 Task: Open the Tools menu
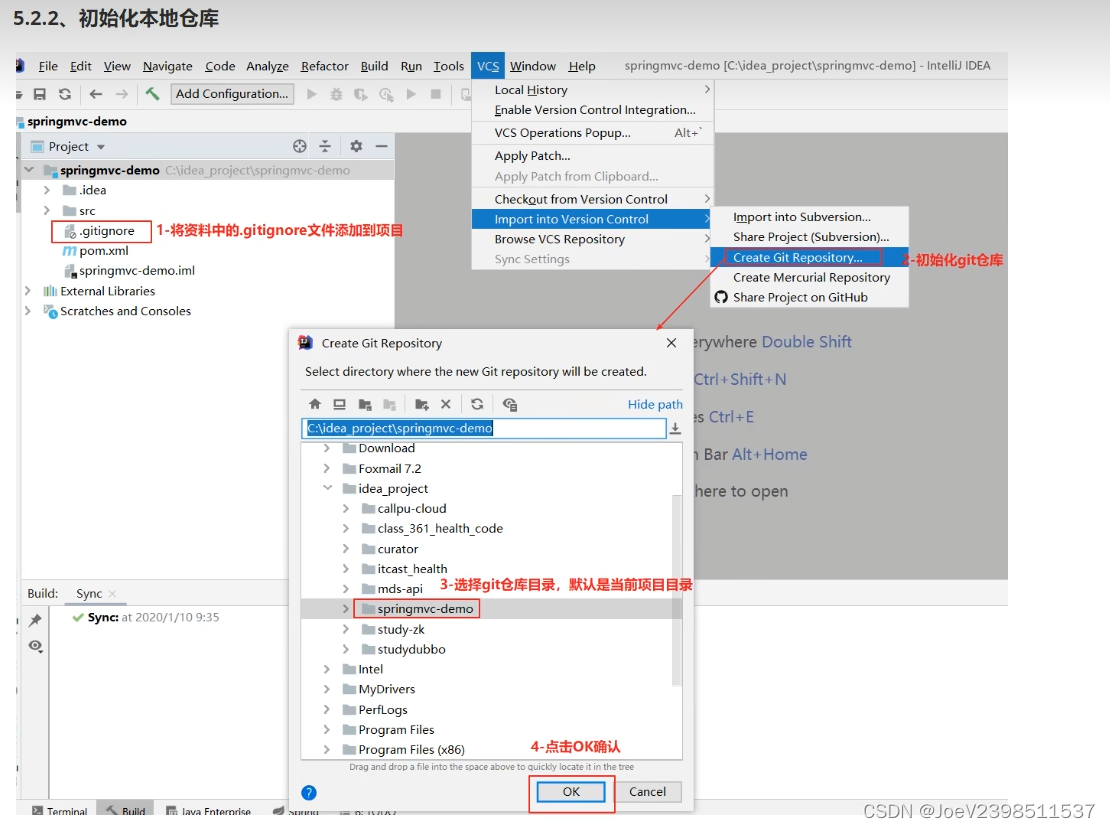click(x=449, y=66)
